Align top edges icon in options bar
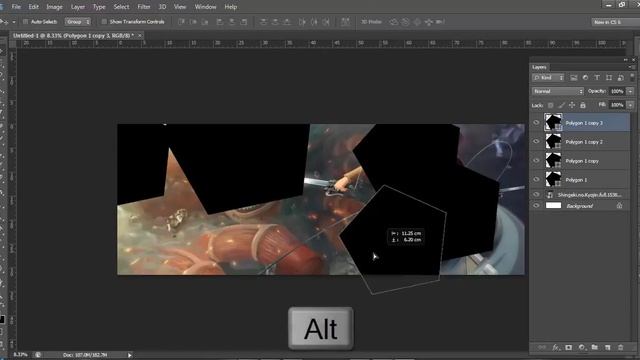Viewport: 640px width, 360px height. pyautogui.click(x=181, y=22)
